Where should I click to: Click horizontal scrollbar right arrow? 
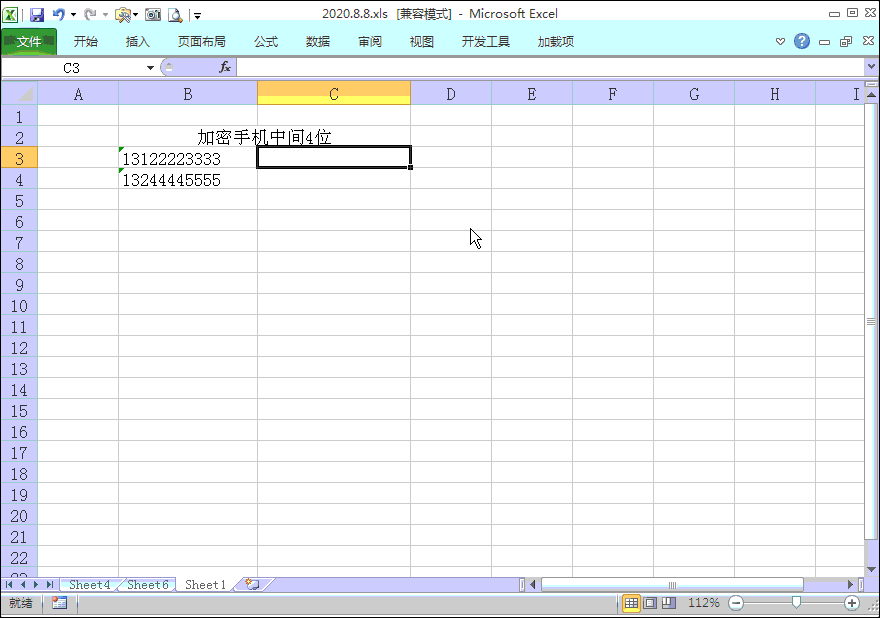(x=850, y=584)
